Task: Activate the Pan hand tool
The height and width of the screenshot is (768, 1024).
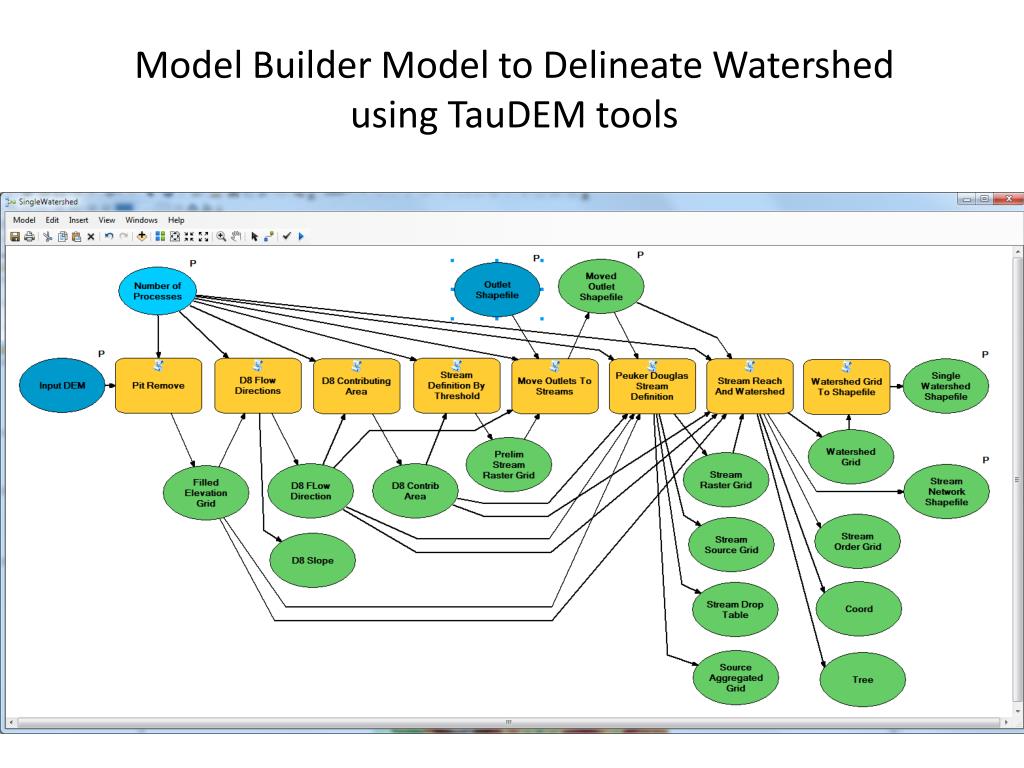Action: [236, 236]
